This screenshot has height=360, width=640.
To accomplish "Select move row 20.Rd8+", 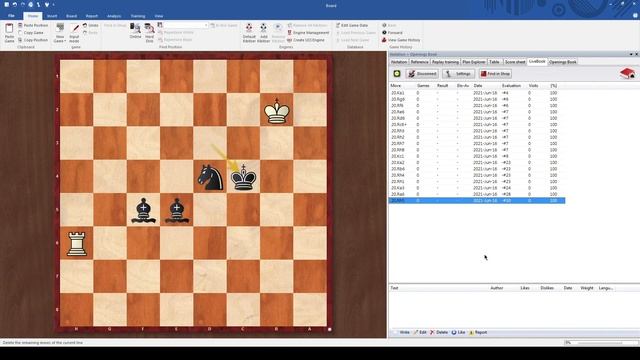I will (x=477, y=124).
